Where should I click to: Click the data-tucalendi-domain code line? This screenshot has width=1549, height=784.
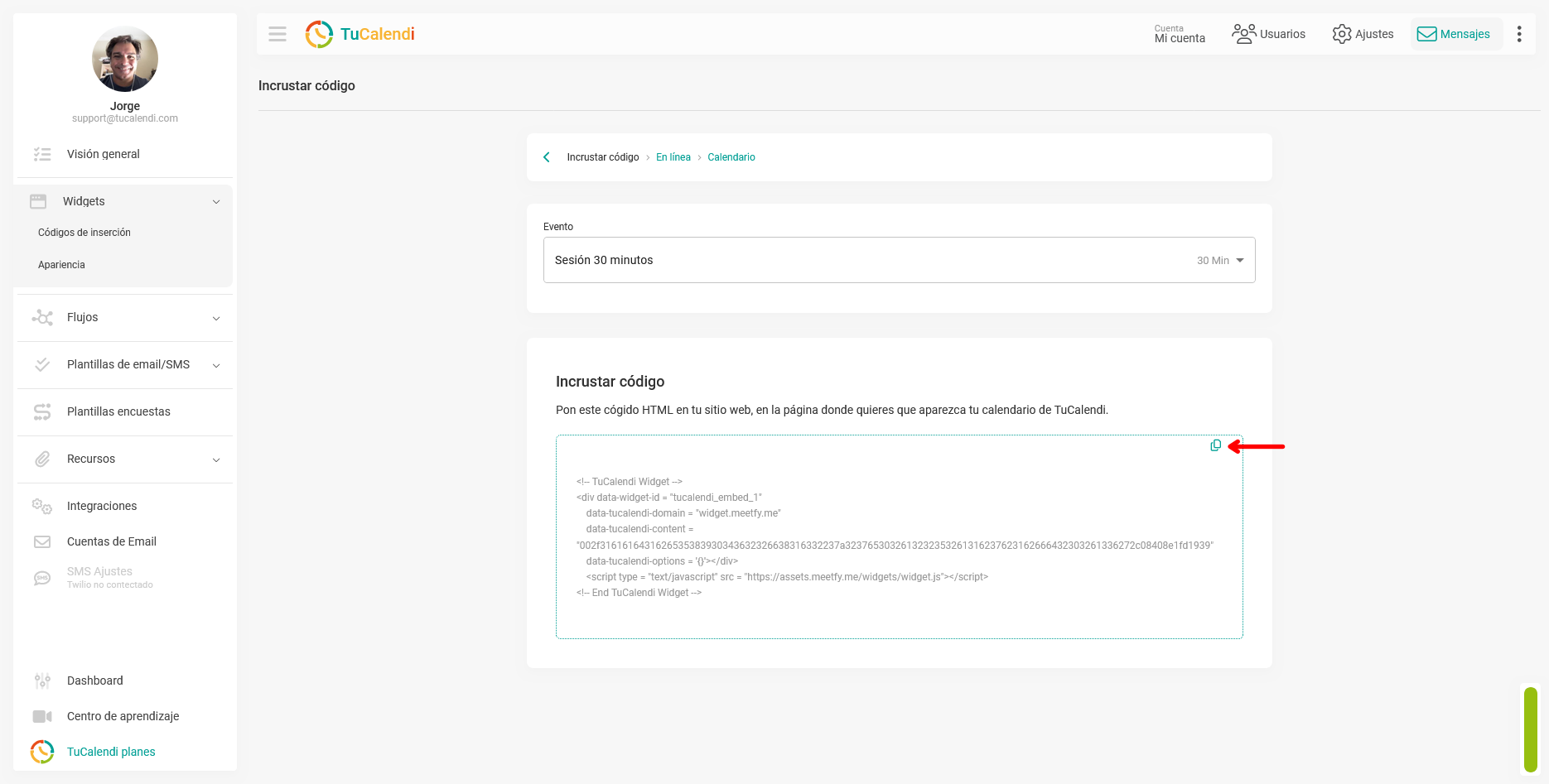[683, 513]
